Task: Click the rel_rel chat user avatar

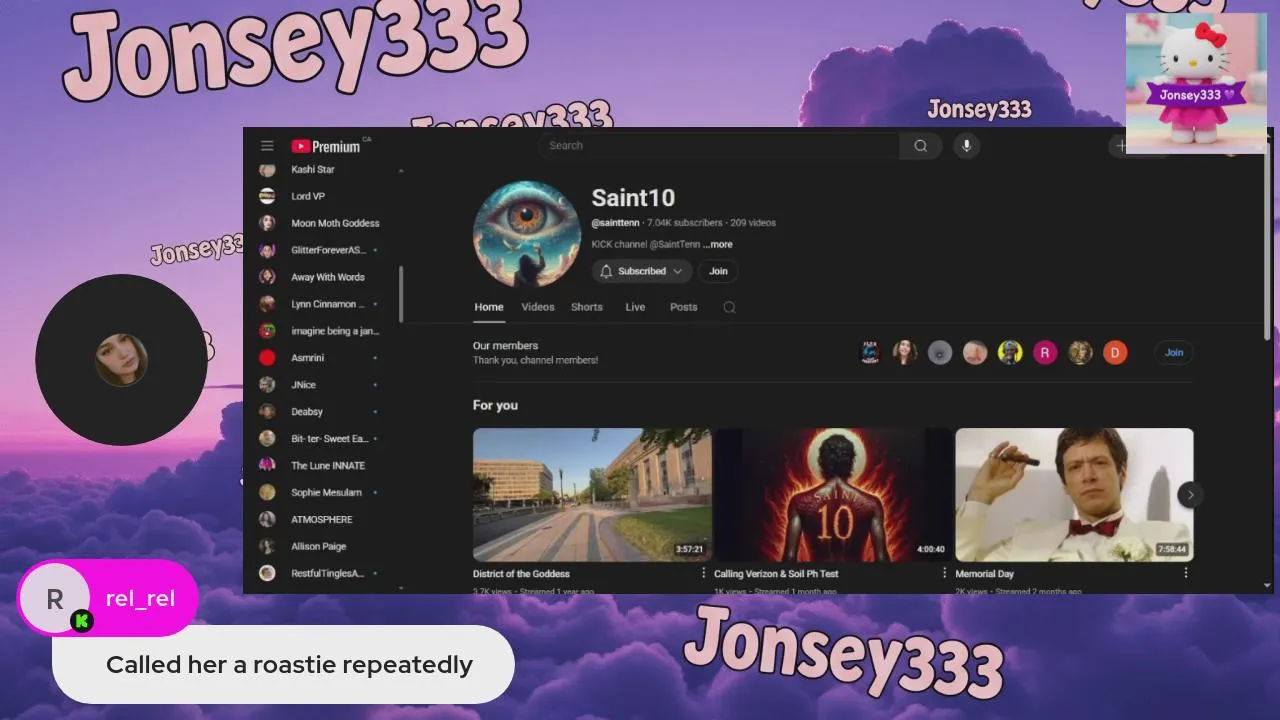Action: click(x=55, y=599)
